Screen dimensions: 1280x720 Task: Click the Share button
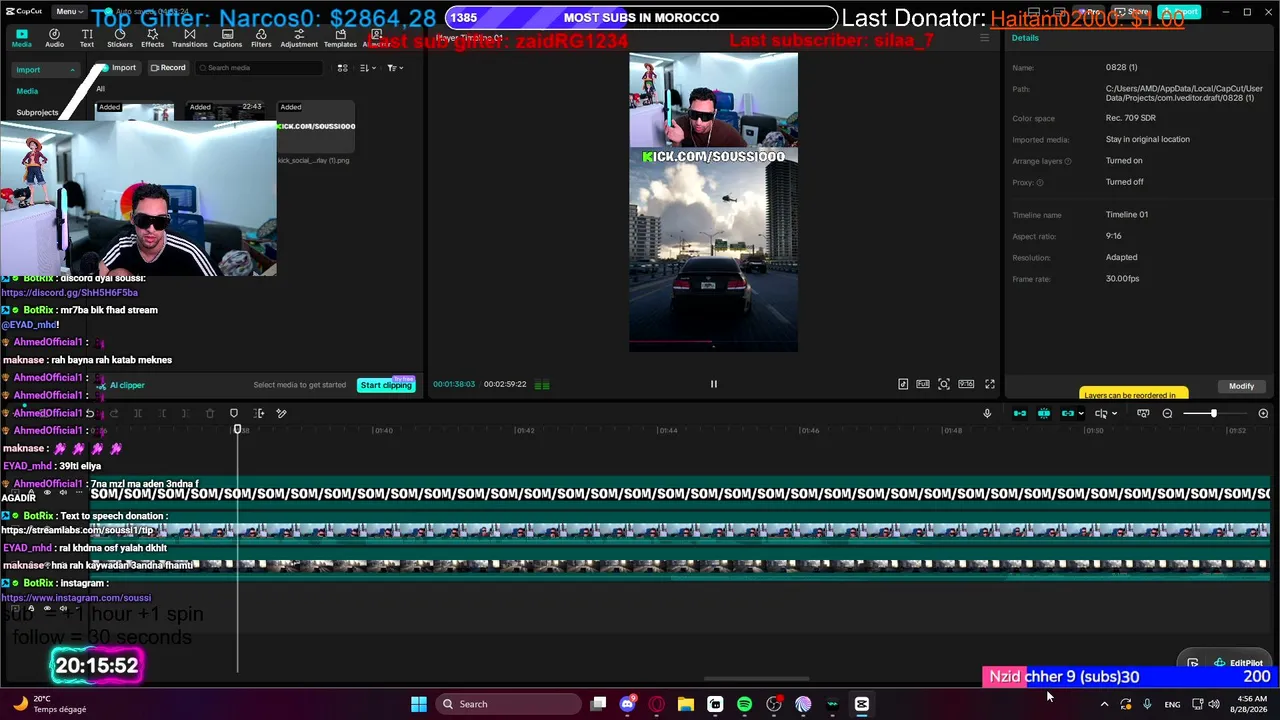(x=1133, y=12)
